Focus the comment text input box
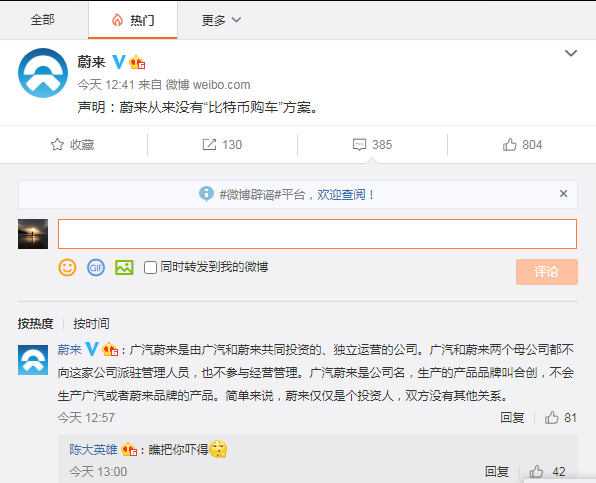596x483 pixels. [x=317, y=234]
